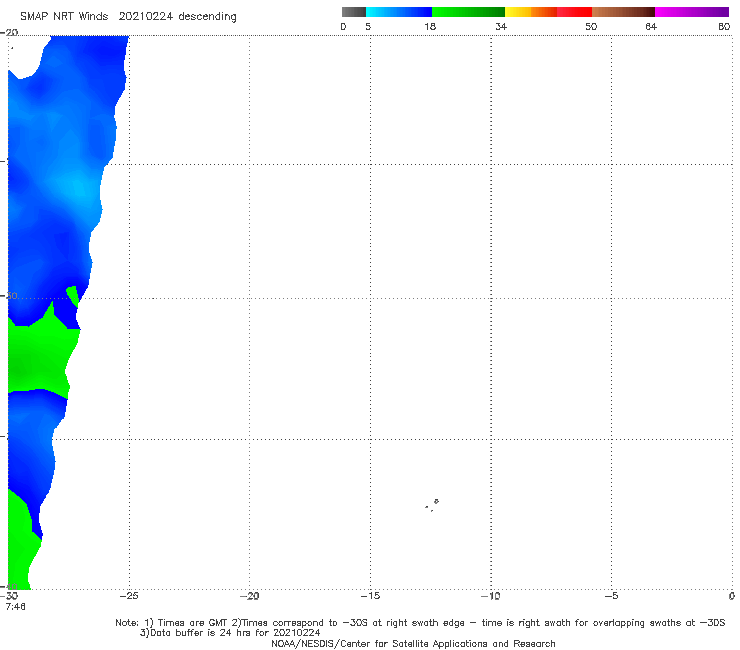Click the green segment of the color bar
This screenshot has width=740, height=650.
[468, 12]
